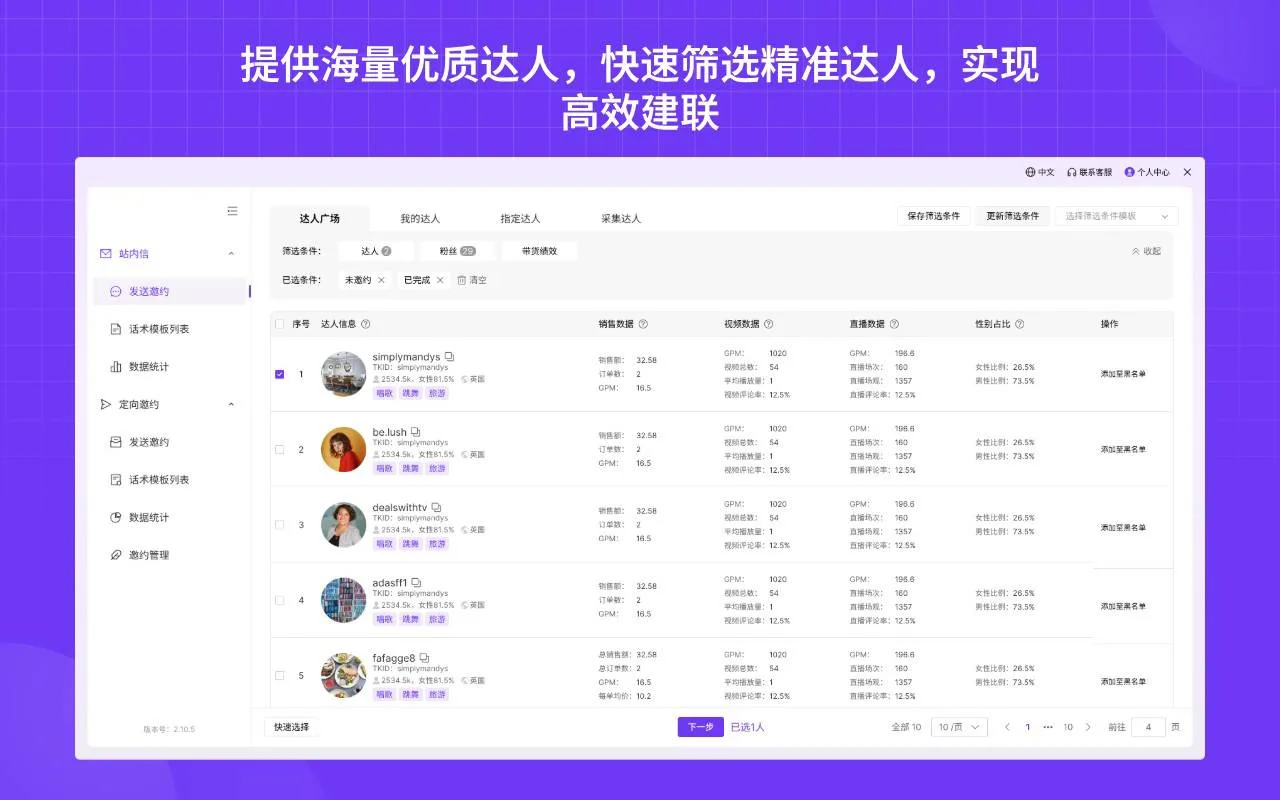Viewport: 1280px width, 800px height.
Task: Show the 直播数据 help tooltip icon
Action: [894, 324]
